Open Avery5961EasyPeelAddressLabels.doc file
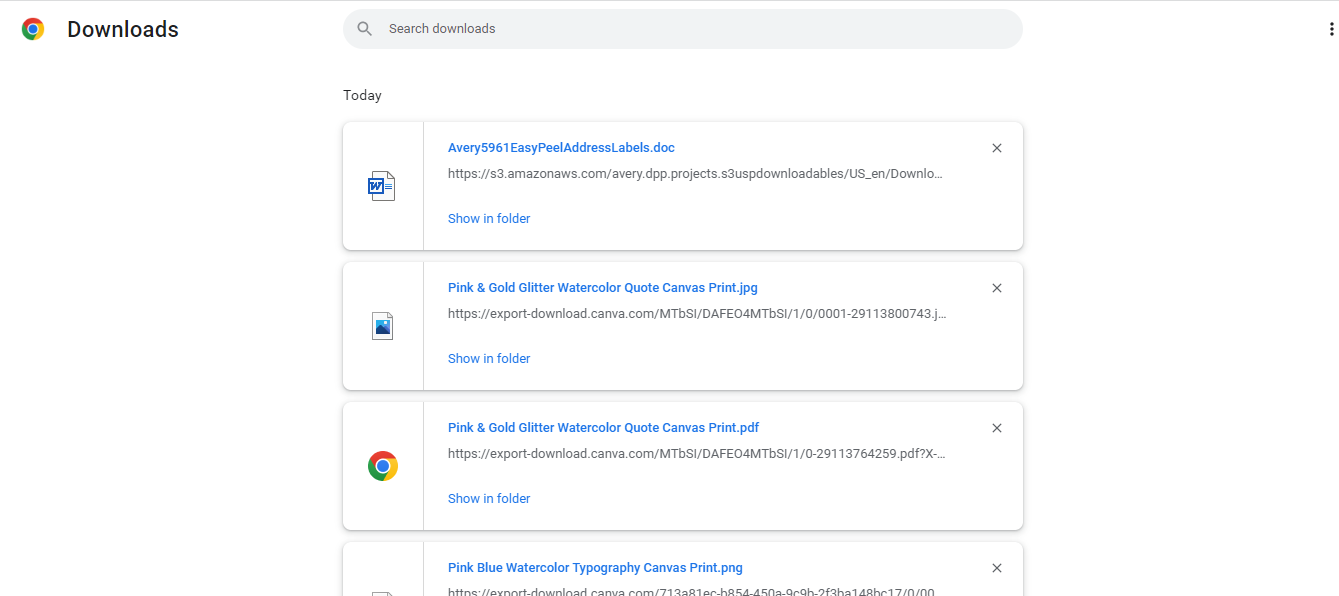The width and height of the screenshot is (1339, 596). coord(561,148)
